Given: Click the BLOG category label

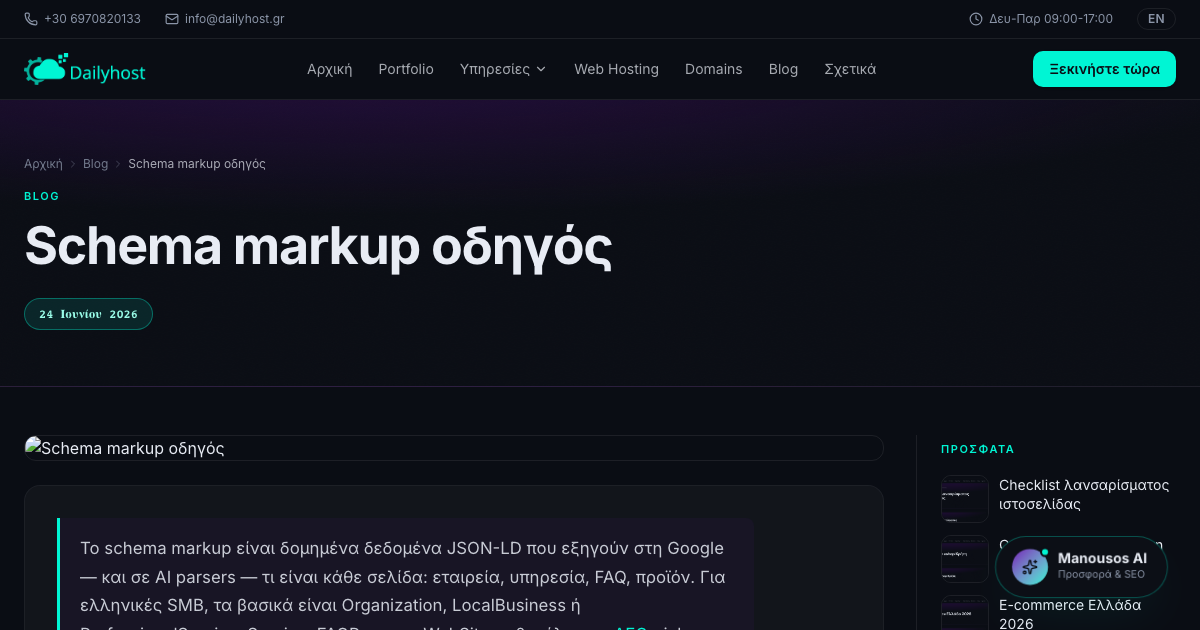Looking at the screenshot, I should click(42, 196).
